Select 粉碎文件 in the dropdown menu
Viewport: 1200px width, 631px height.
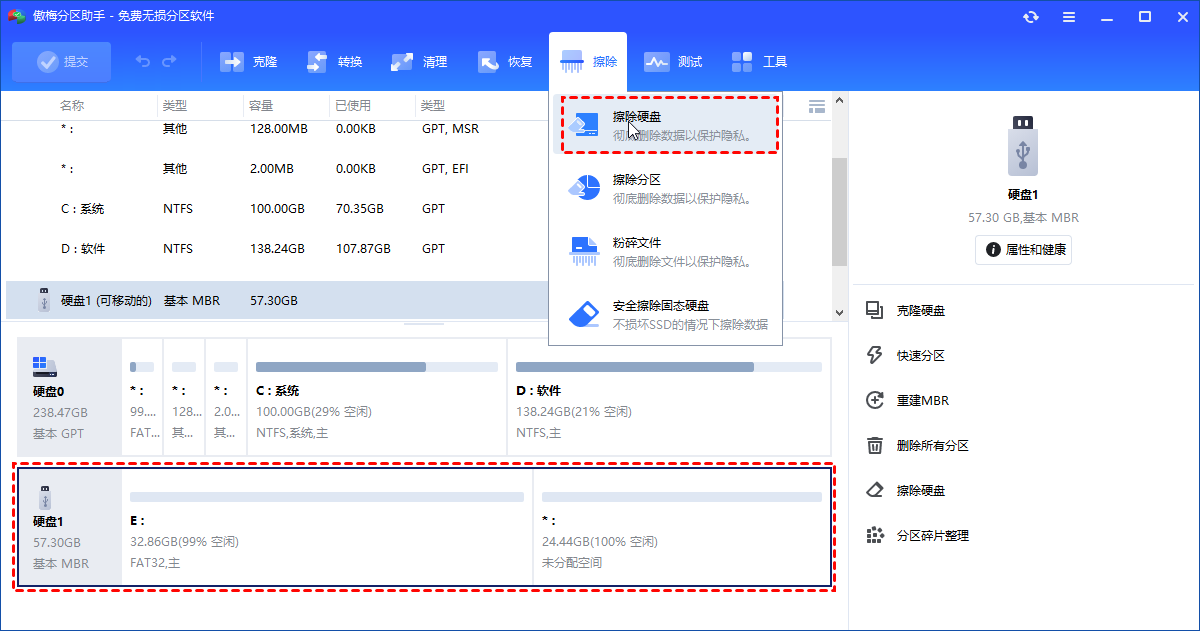tap(670, 246)
